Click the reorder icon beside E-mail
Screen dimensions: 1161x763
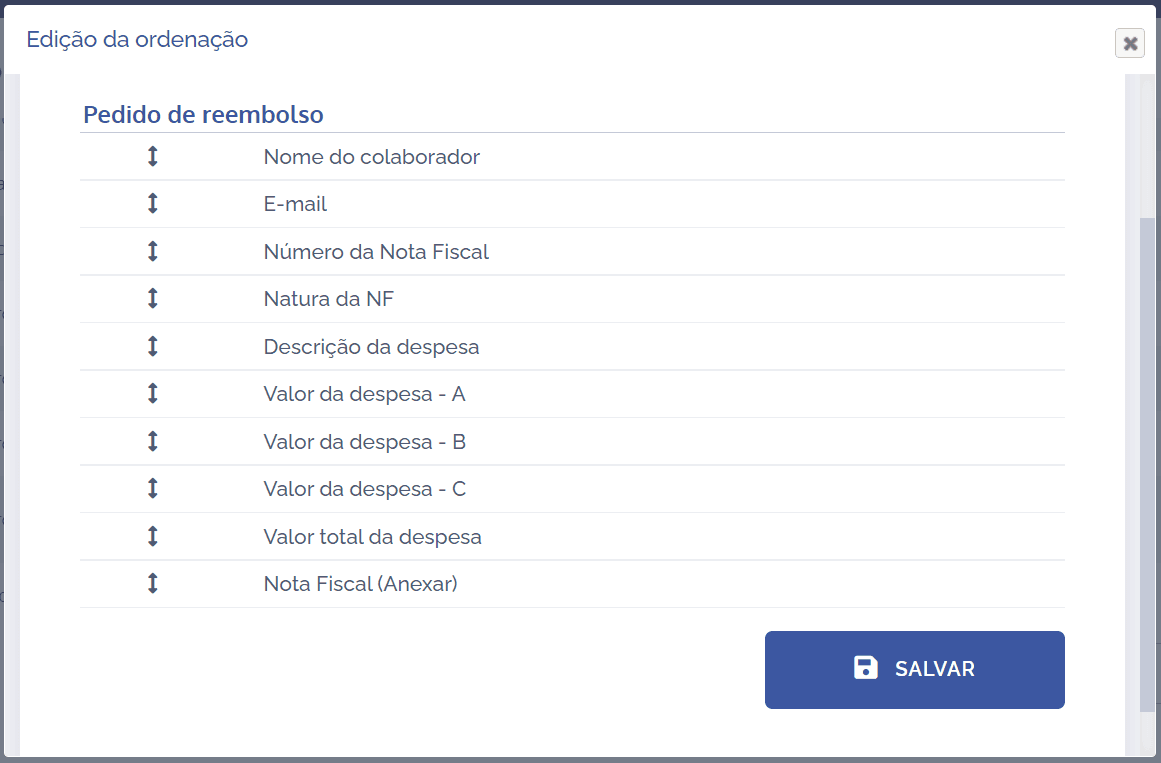tap(152, 204)
